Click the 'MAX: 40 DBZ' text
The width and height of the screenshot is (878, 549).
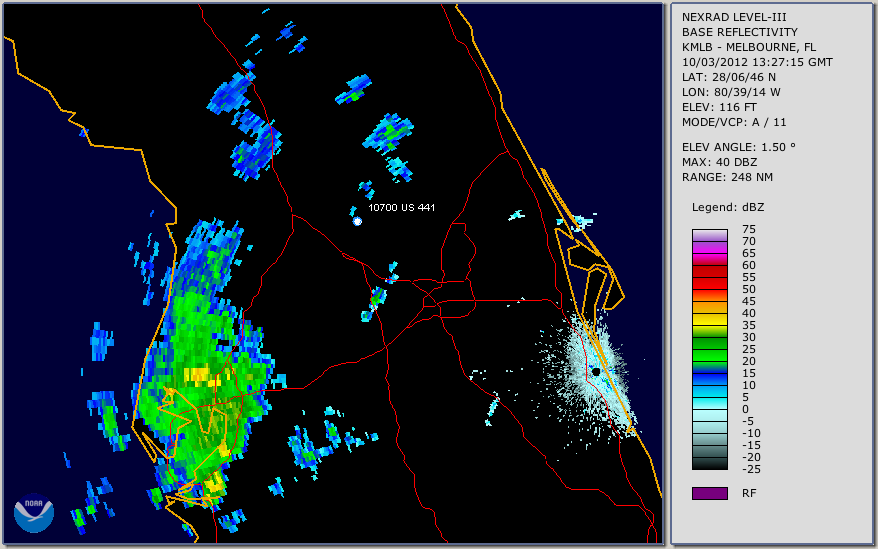click(x=720, y=162)
